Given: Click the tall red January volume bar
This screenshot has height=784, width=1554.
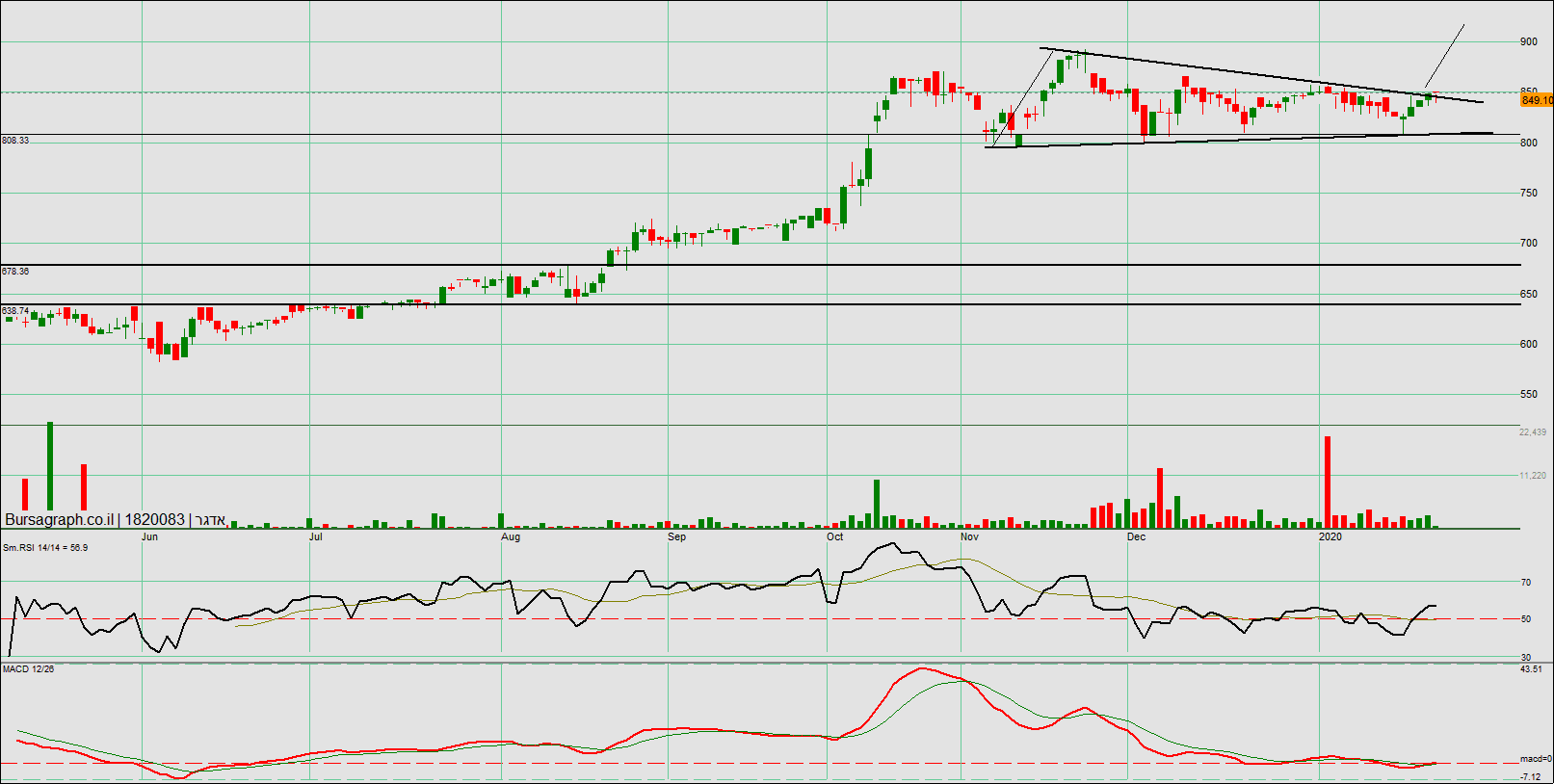Looking at the screenshot, I should pos(1328,482).
